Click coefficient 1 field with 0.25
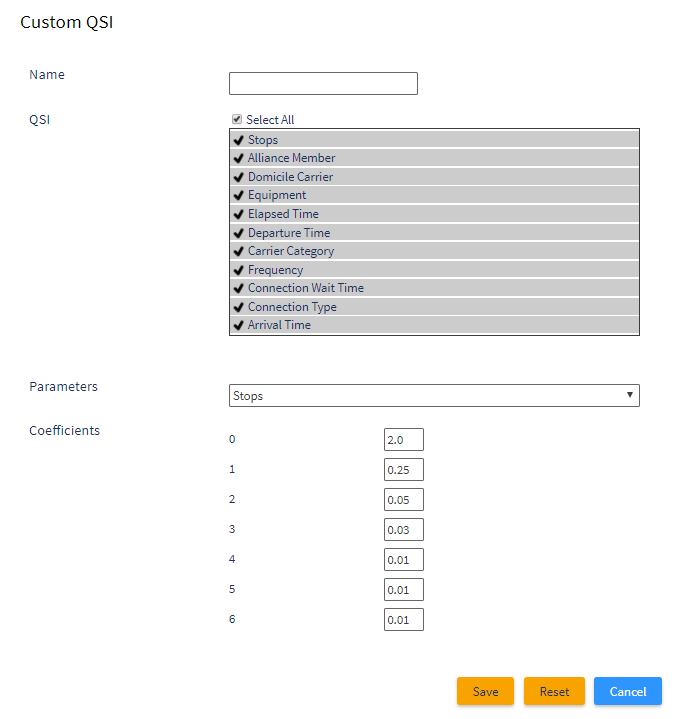This screenshot has height=719, width=700. (x=404, y=470)
